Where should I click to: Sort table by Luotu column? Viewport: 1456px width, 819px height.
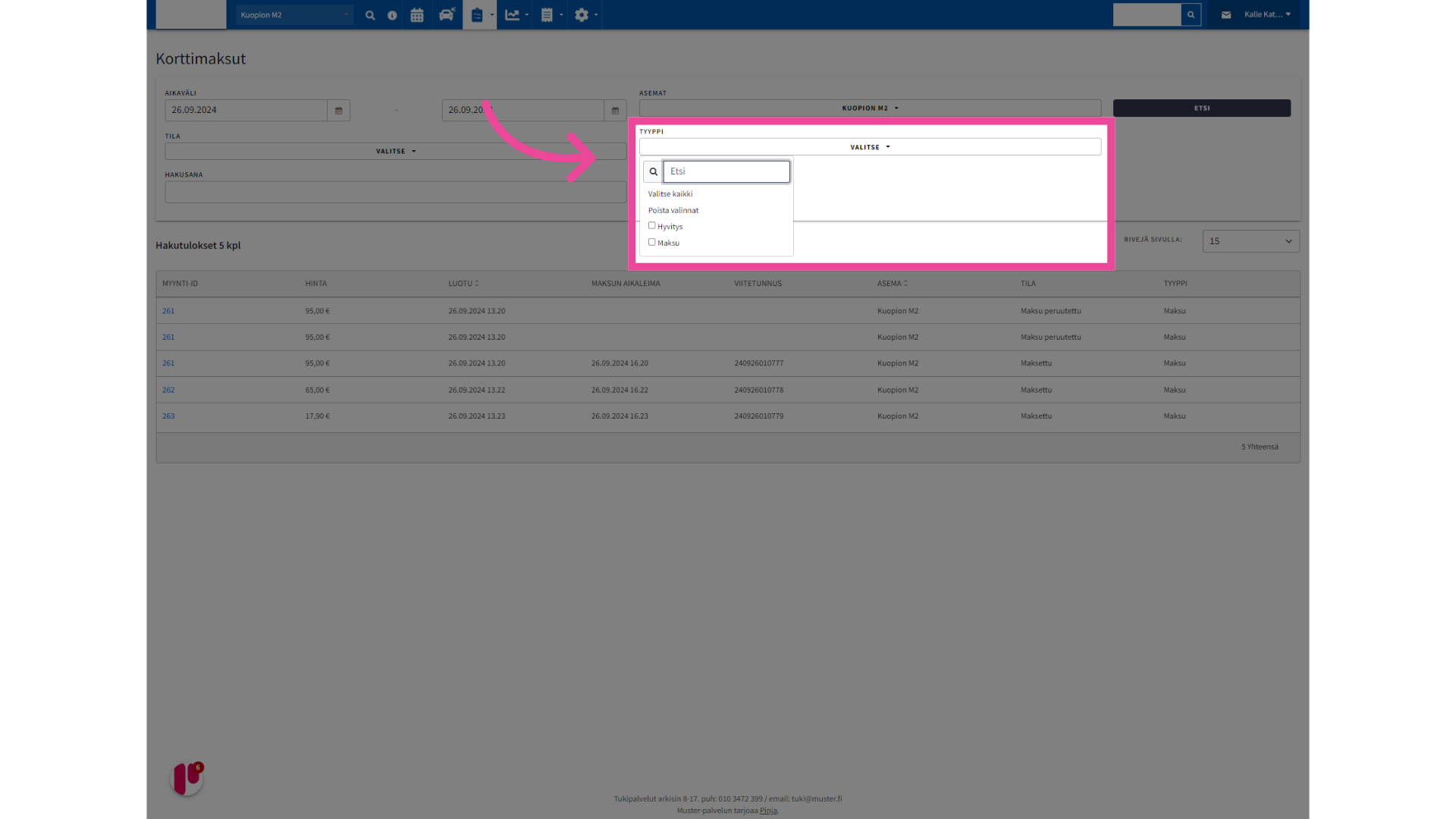pos(463,284)
